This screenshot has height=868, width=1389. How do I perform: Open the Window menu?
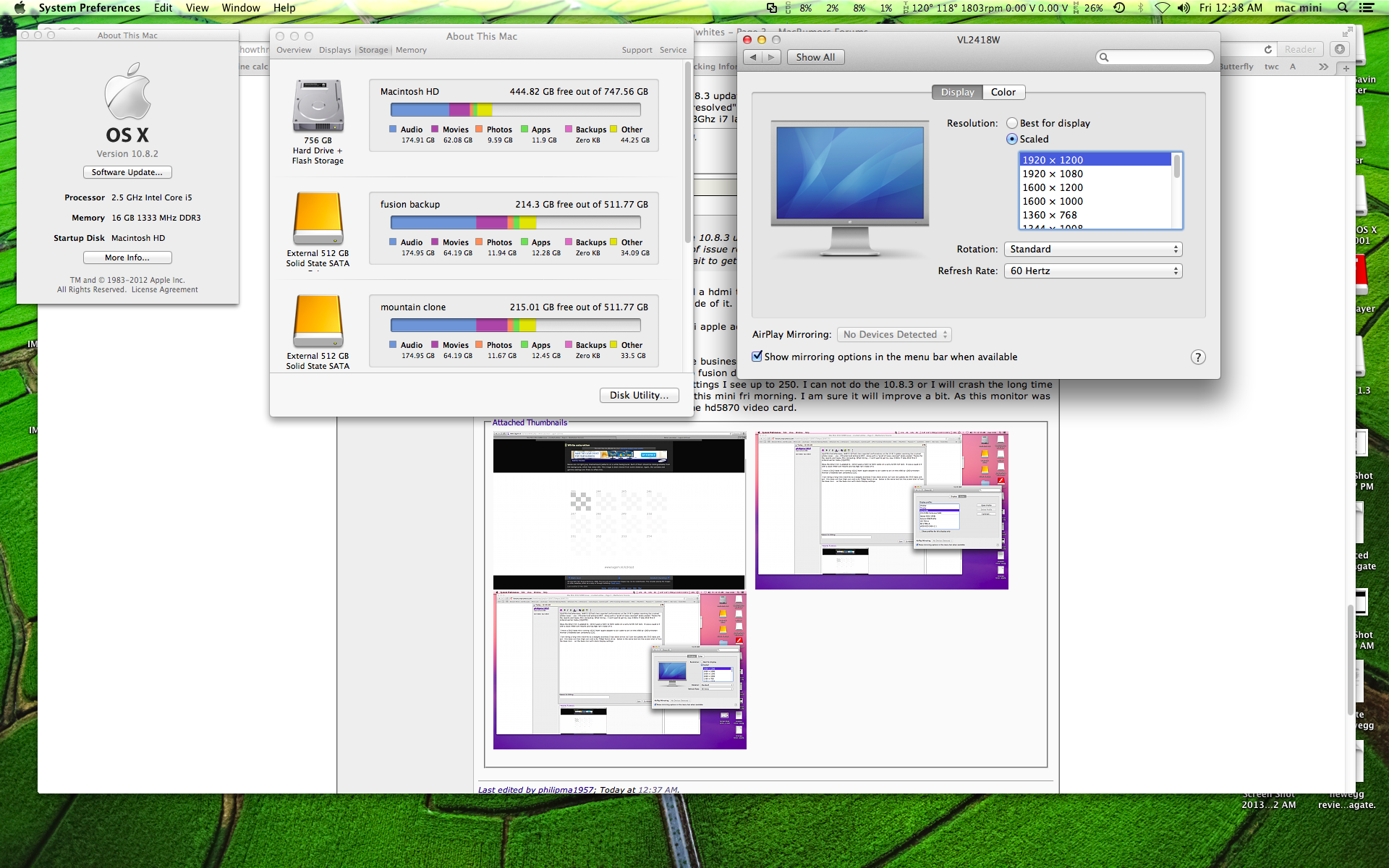tap(240, 8)
